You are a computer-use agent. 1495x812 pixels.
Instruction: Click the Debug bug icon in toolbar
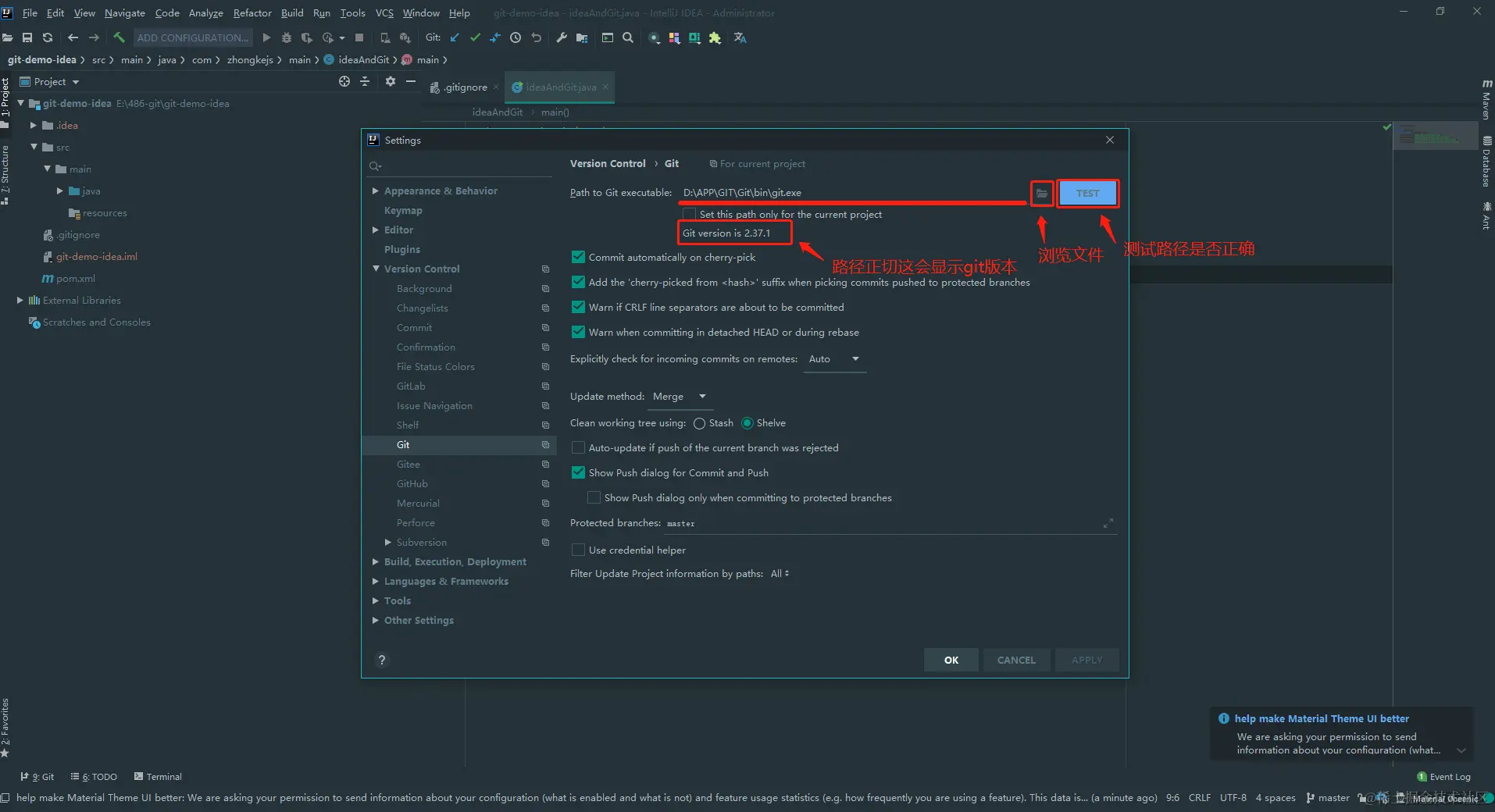coord(287,37)
